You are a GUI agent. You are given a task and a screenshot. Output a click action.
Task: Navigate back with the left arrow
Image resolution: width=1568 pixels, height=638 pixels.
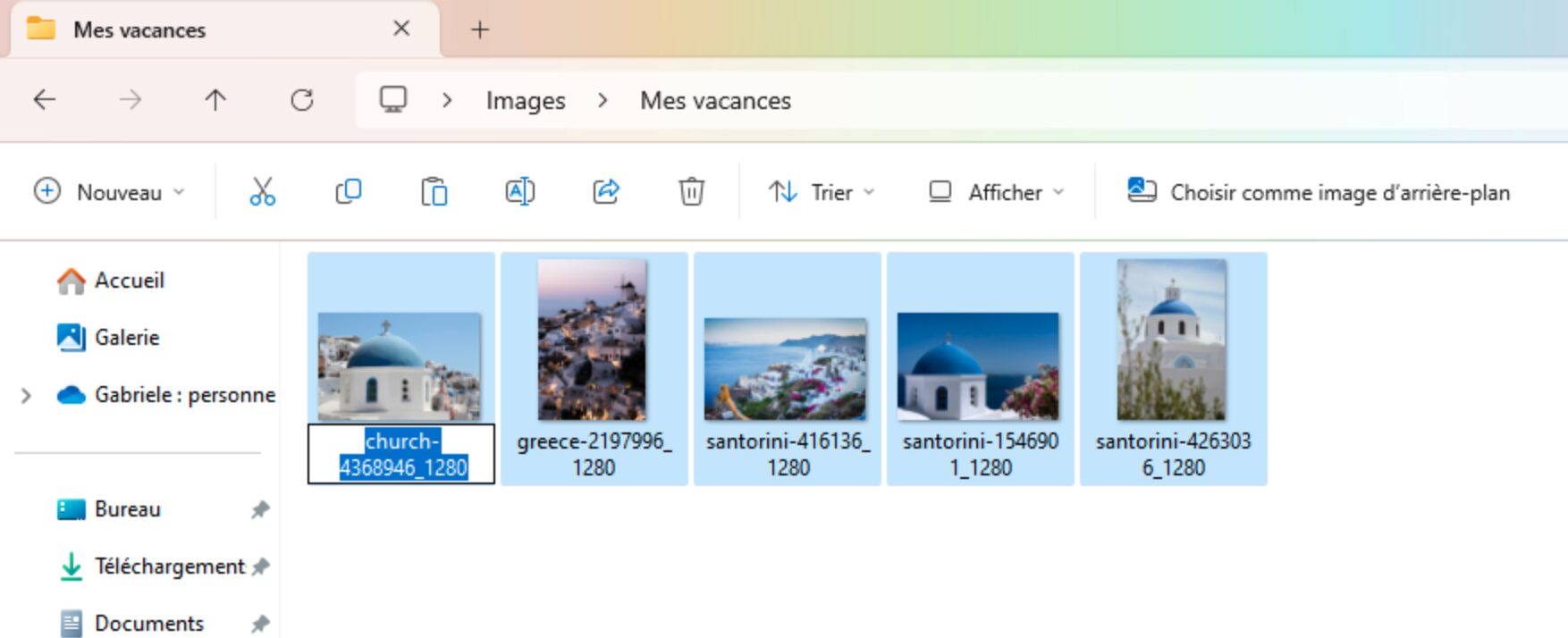tap(44, 100)
